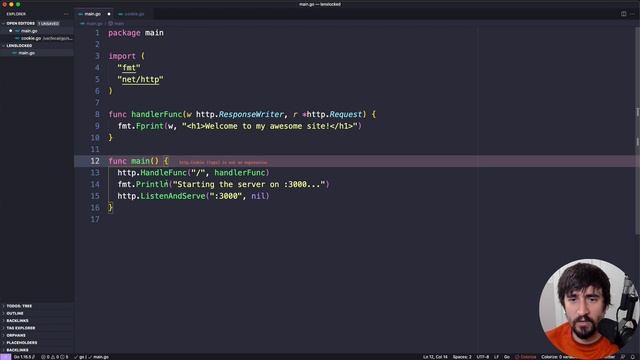The height and width of the screenshot is (360, 640).
Task: Click HandleFunc on line 13
Action: [163, 173]
